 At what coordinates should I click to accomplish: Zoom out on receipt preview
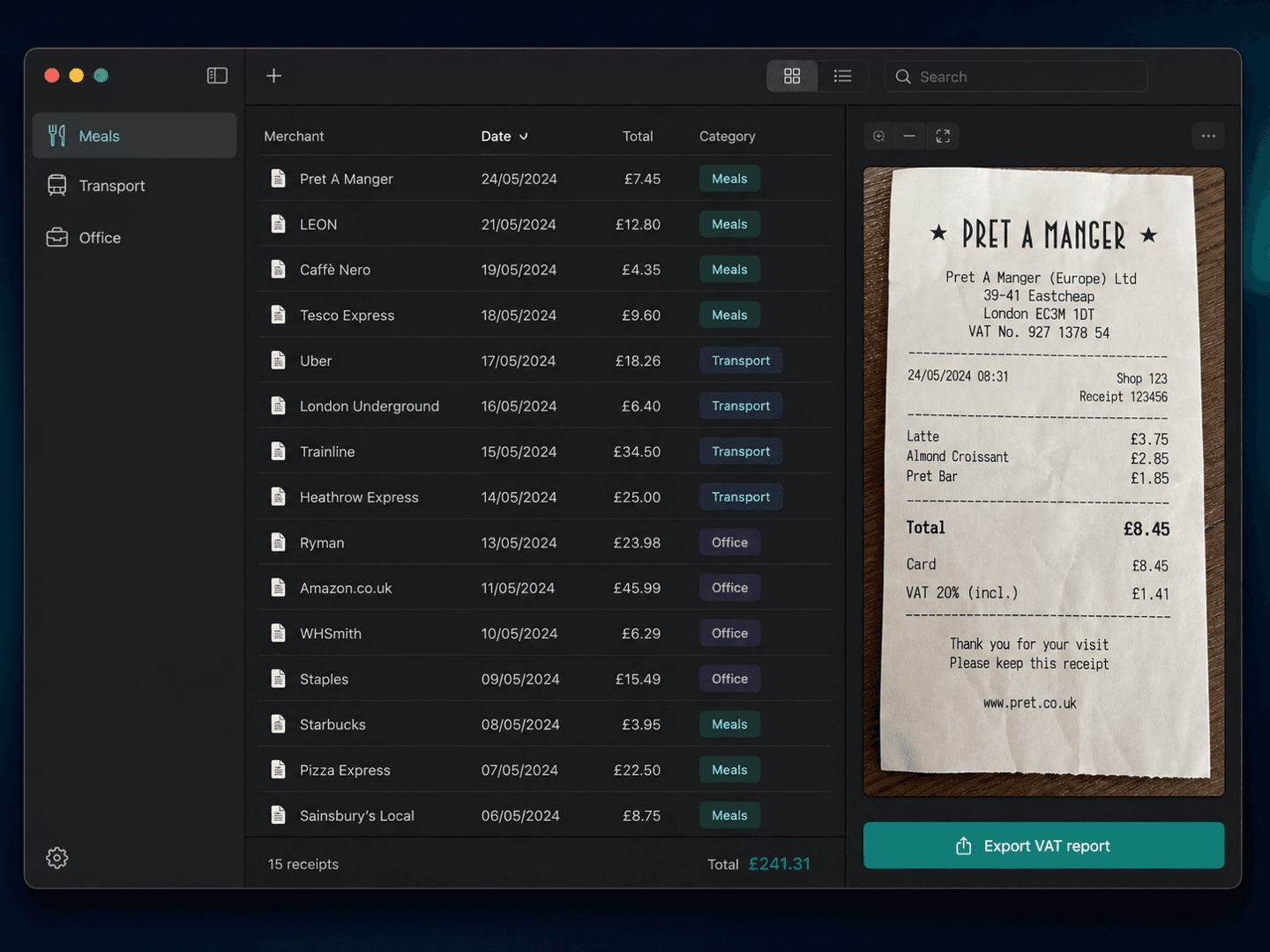click(909, 136)
